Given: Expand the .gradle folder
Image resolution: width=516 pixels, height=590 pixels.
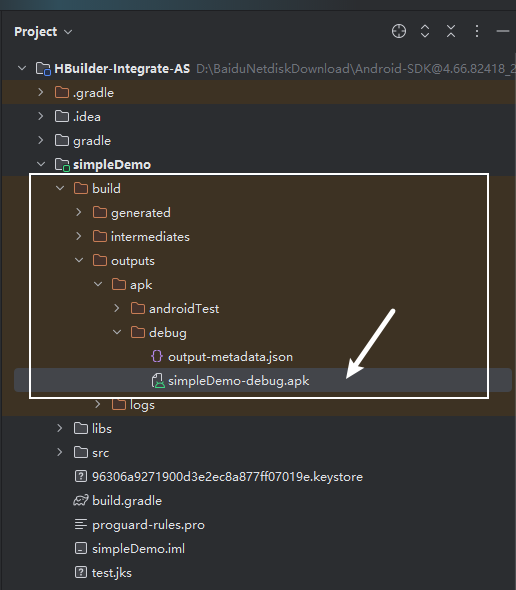Looking at the screenshot, I should point(41,92).
